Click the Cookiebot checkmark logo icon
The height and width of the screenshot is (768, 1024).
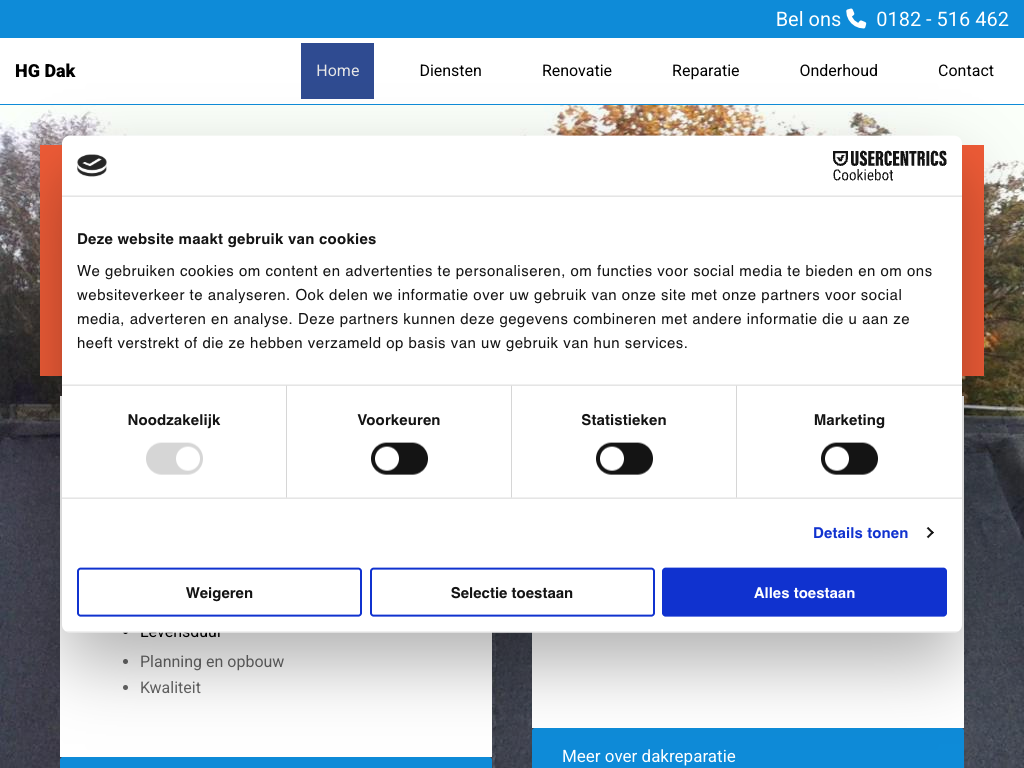coord(92,166)
